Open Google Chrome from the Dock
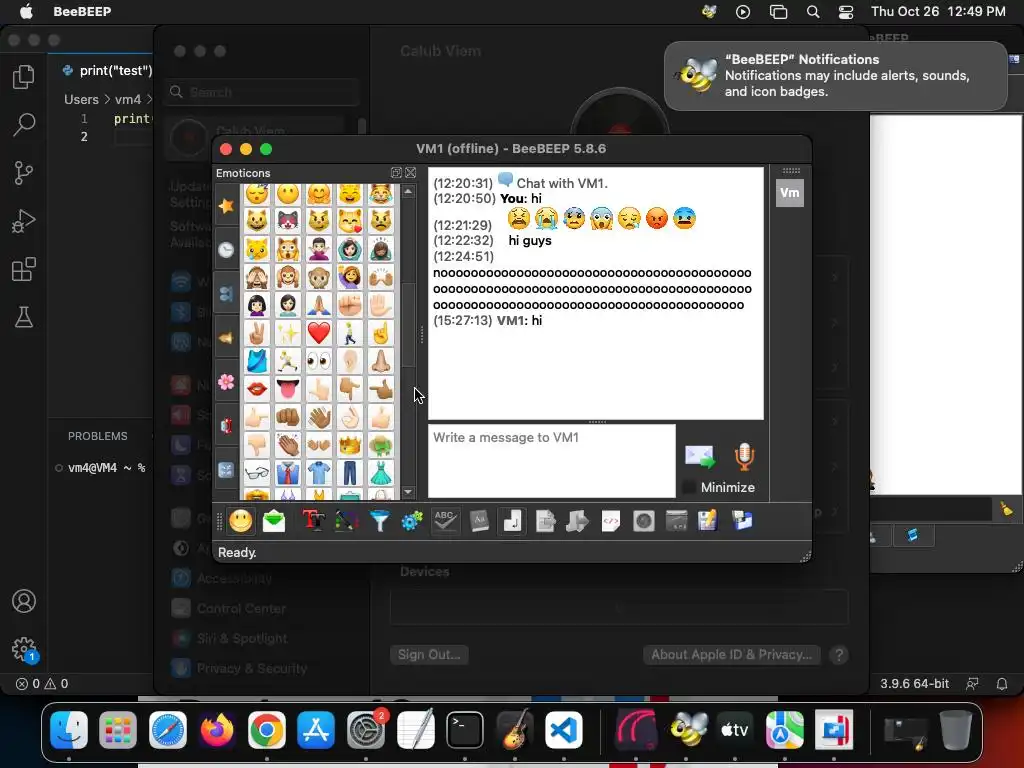The height and width of the screenshot is (768, 1024). click(x=266, y=729)
